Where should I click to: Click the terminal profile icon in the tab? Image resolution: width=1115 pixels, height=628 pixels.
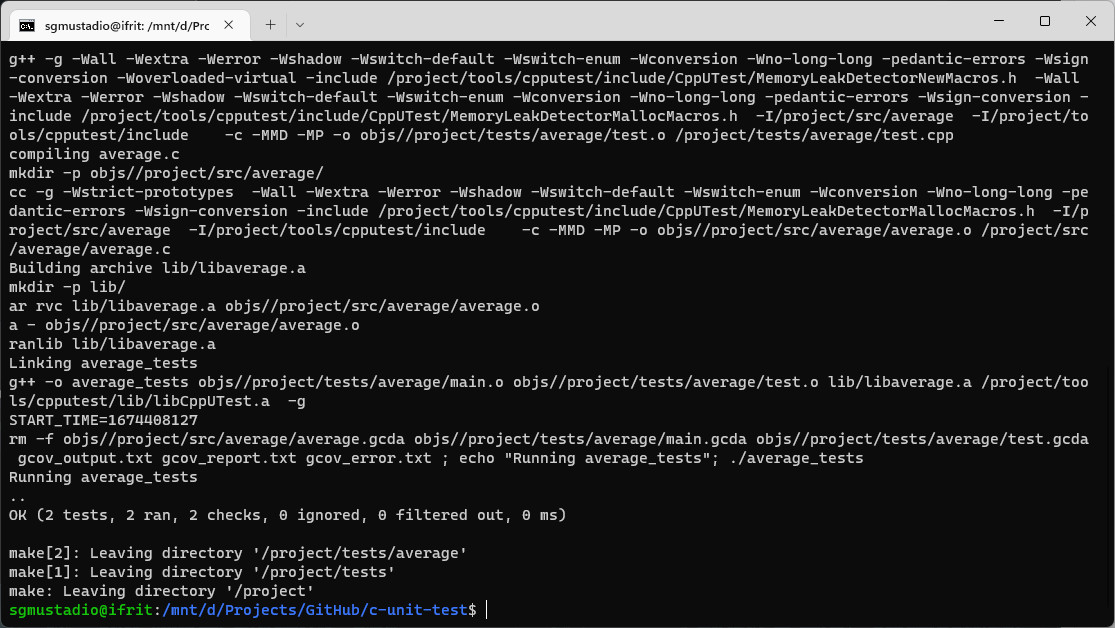point(28,23)
